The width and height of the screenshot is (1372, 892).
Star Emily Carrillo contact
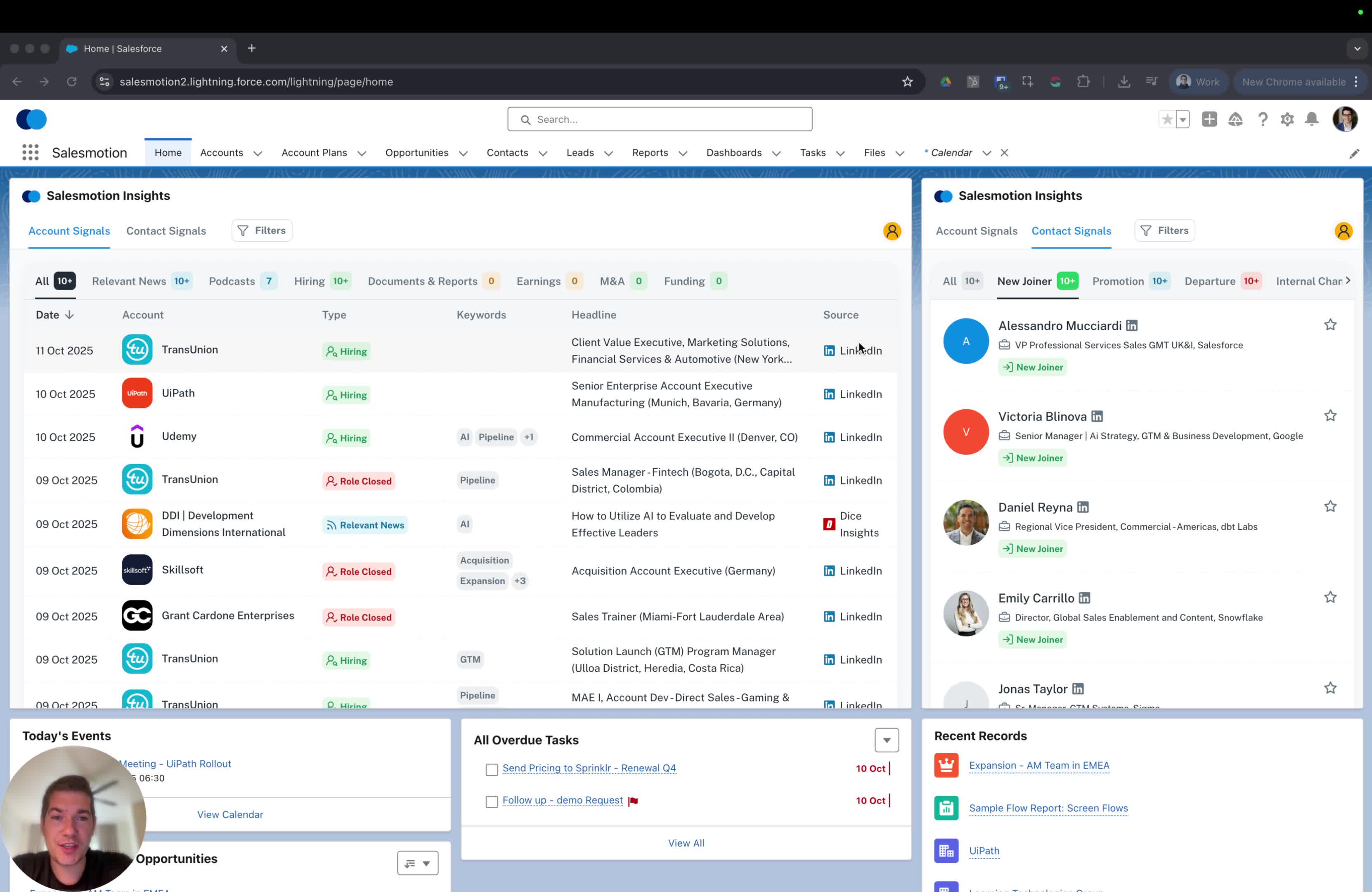point(1330,598)
